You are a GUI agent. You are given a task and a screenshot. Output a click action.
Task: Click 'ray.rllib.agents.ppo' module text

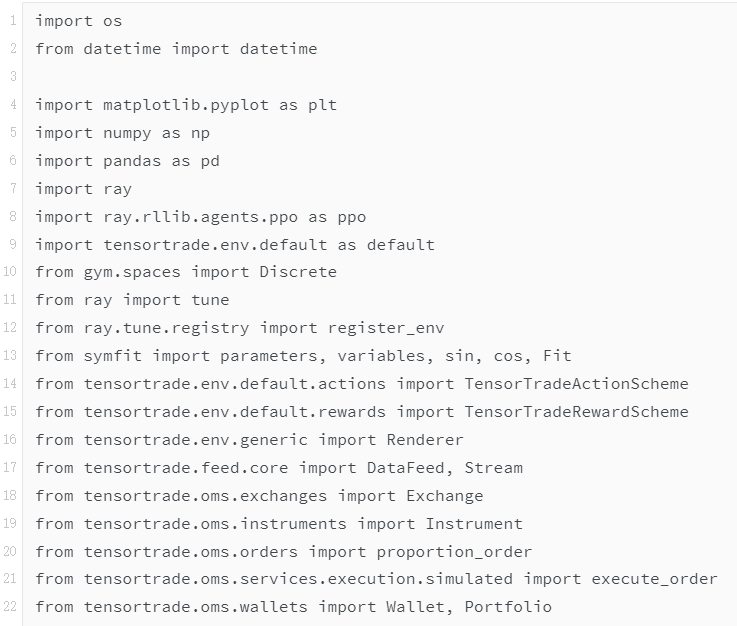[200, 217]
